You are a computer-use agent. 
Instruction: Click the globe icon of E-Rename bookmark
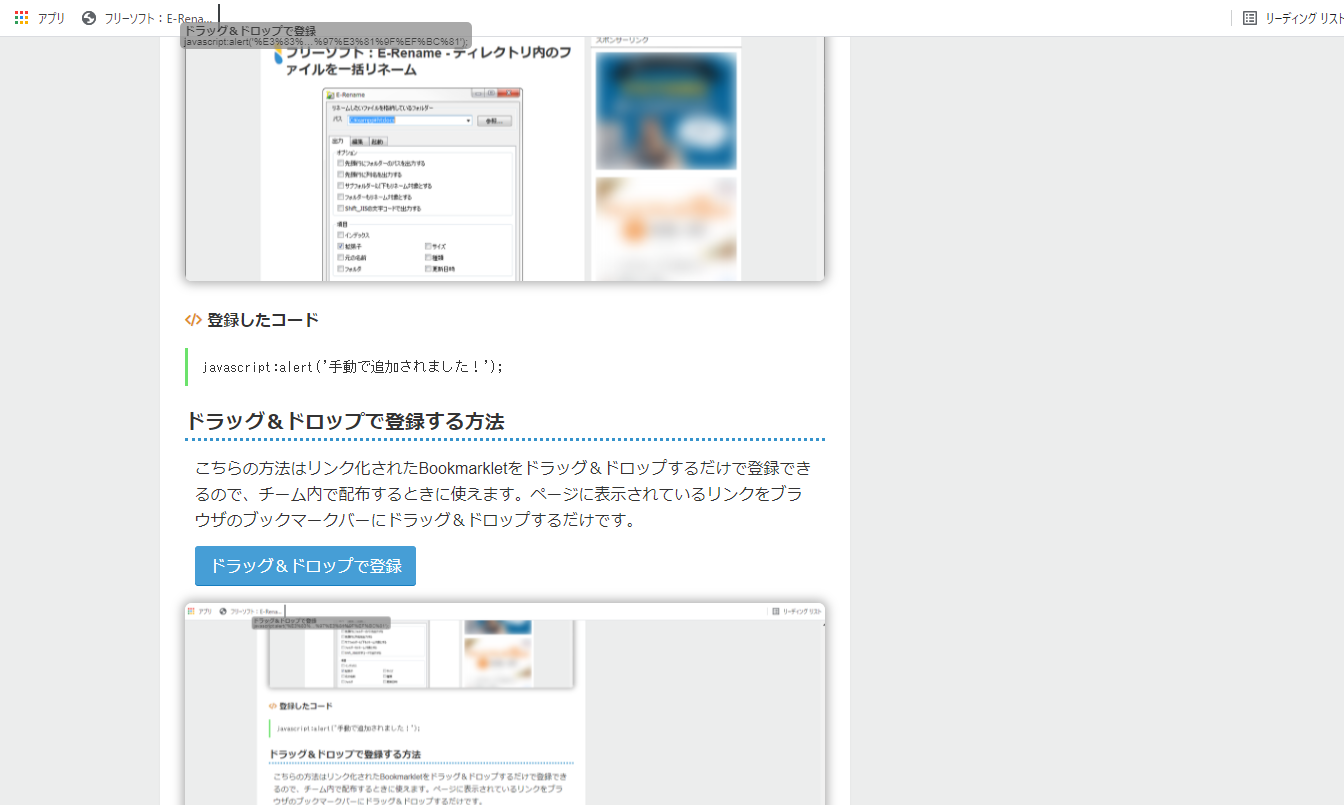point(89,18)
